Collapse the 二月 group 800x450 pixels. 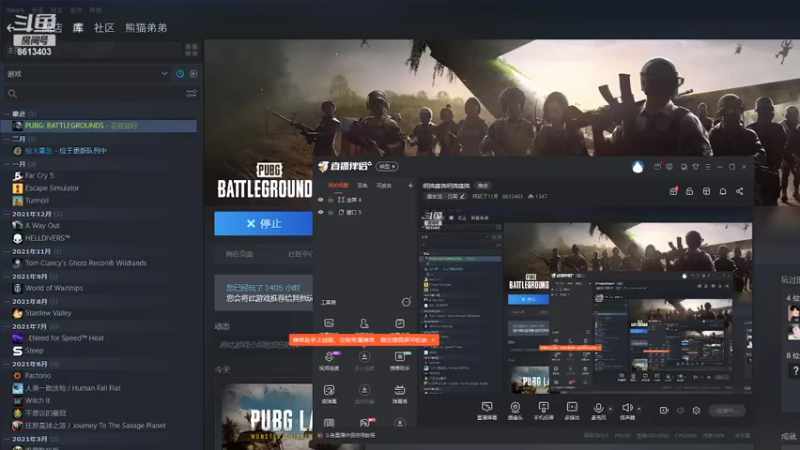(x=7, y=139)
